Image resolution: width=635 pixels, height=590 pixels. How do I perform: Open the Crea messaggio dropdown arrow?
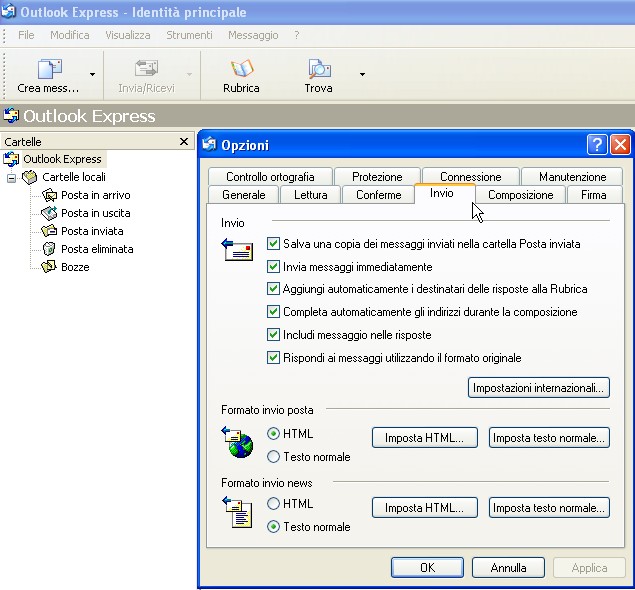click(92, 74)
